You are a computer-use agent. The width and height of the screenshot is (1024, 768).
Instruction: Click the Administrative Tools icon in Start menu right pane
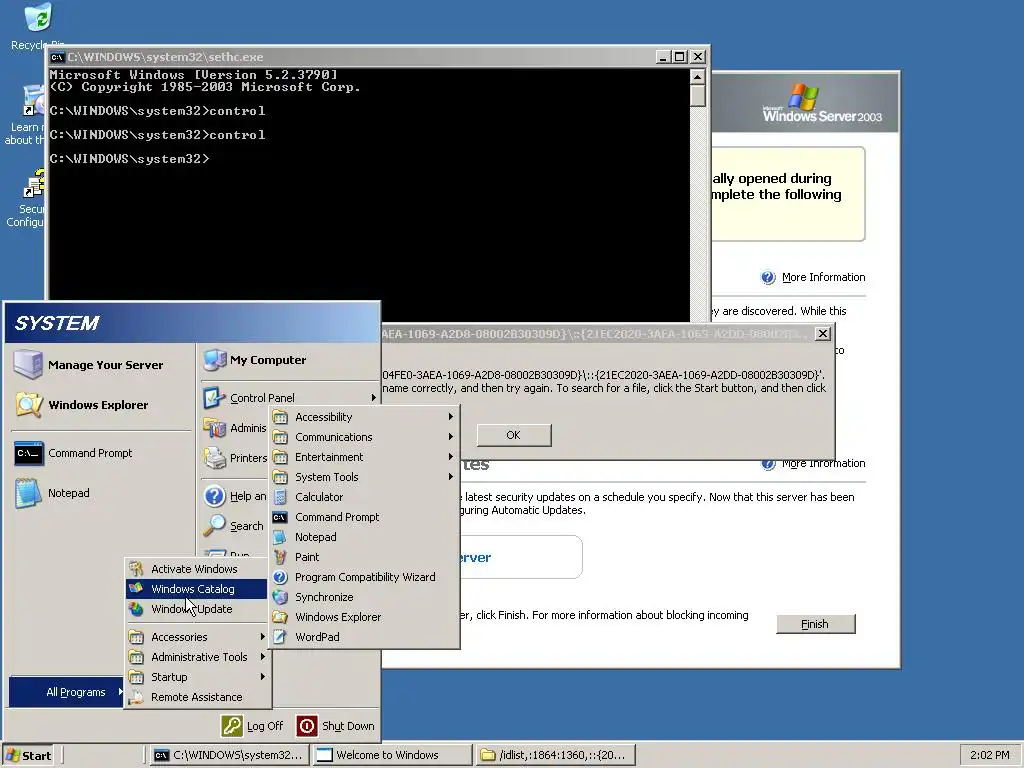click(x=214, y=428)
